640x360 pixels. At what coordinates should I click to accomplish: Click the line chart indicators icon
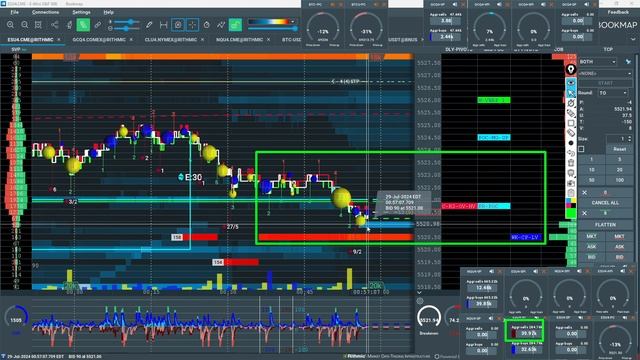coord(221,25)
